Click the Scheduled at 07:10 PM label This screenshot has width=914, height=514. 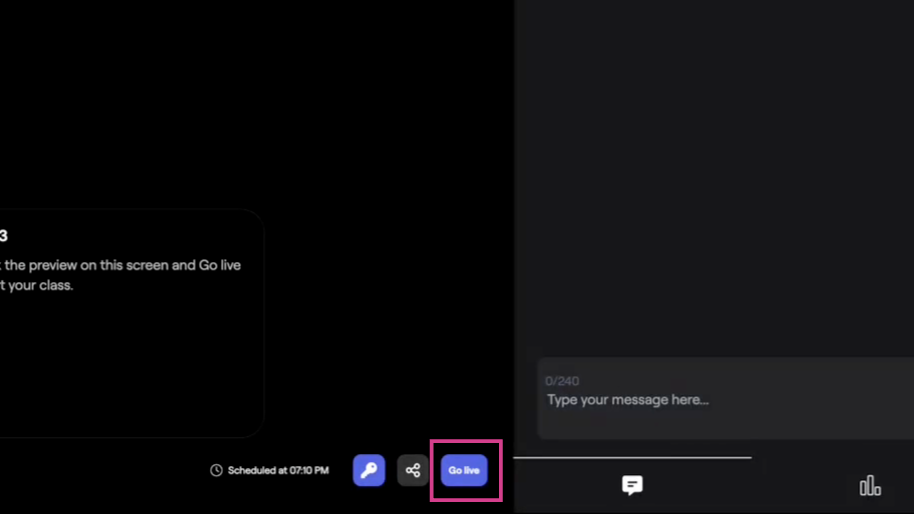click(x=278, y=470)
